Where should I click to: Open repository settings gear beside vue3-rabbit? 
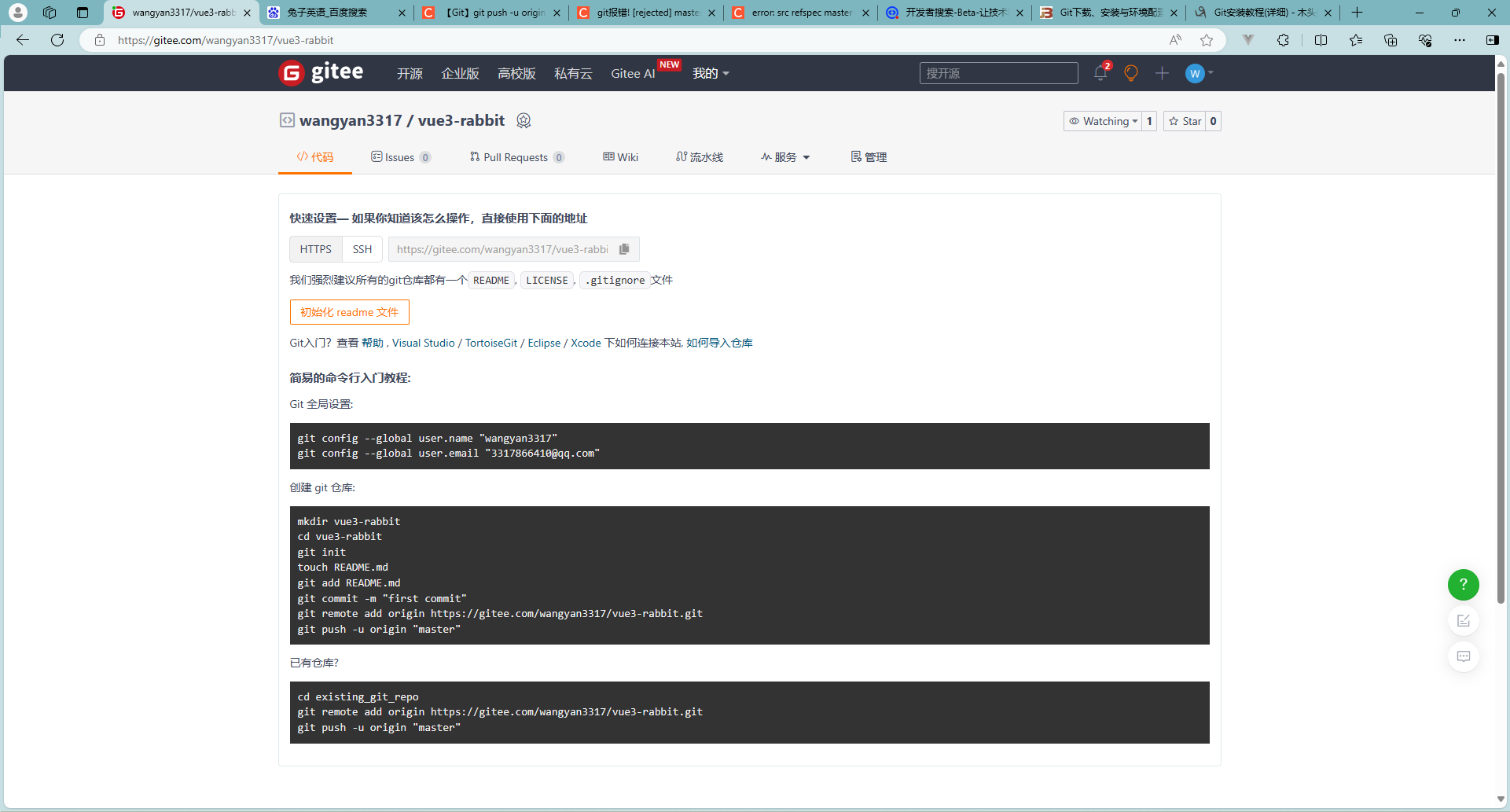[524, 120]
